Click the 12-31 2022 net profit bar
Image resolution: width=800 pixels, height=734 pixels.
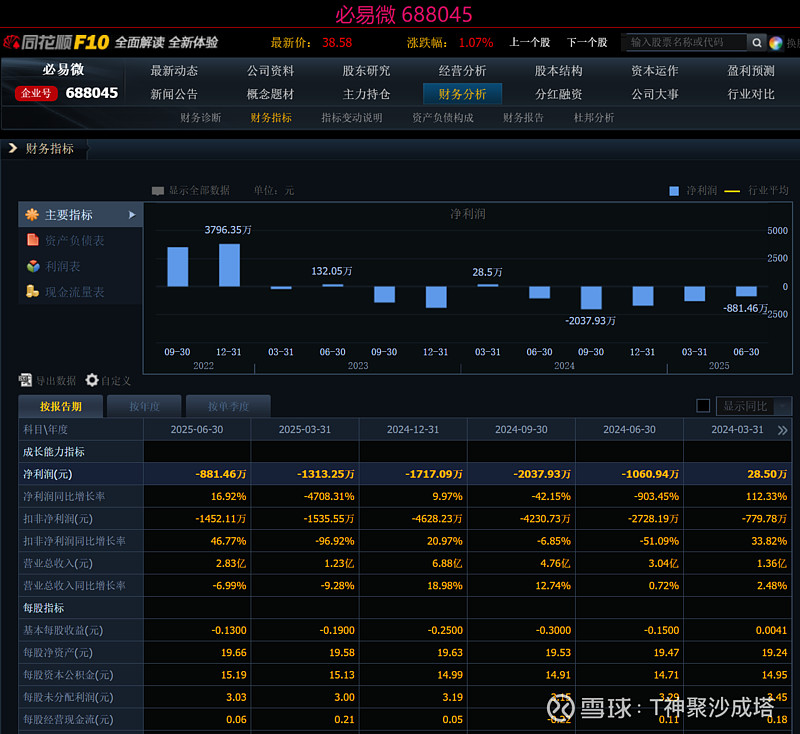click(x=229, y=265)
